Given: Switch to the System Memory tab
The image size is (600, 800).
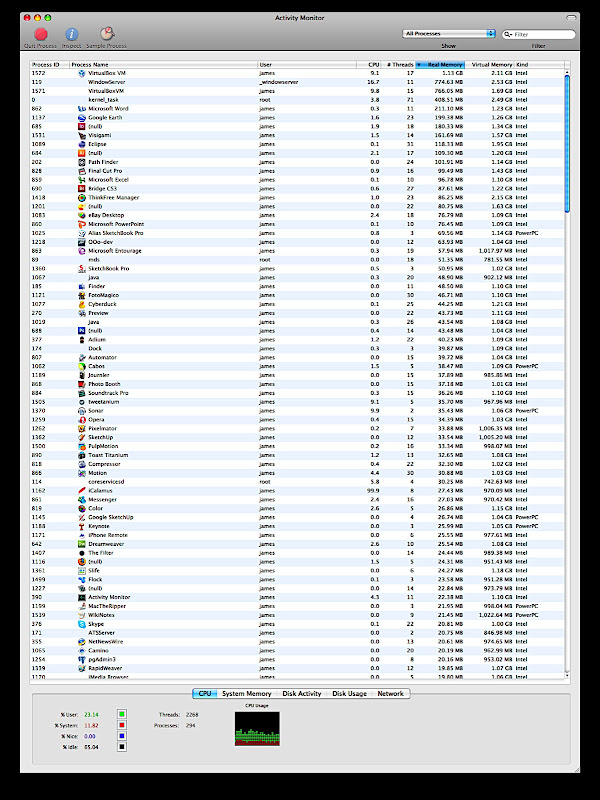Looking at the screenshot, I should tap(246, 693).
